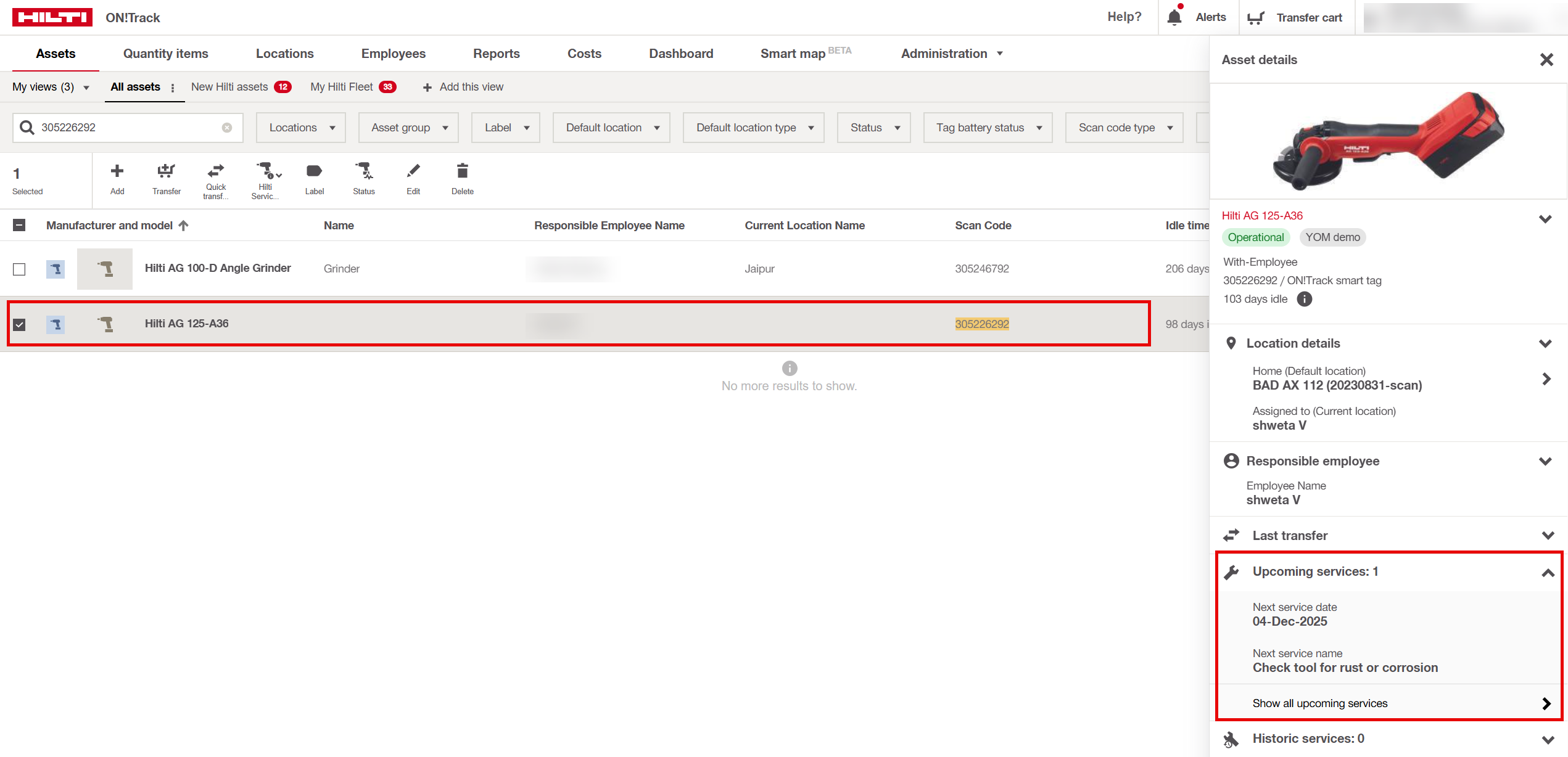Image resolution: width=1568 pixels, height=757 pixels.
Task: Check the Hilti AG 100-D Angle Grinder row
Action: pos(19,269)
